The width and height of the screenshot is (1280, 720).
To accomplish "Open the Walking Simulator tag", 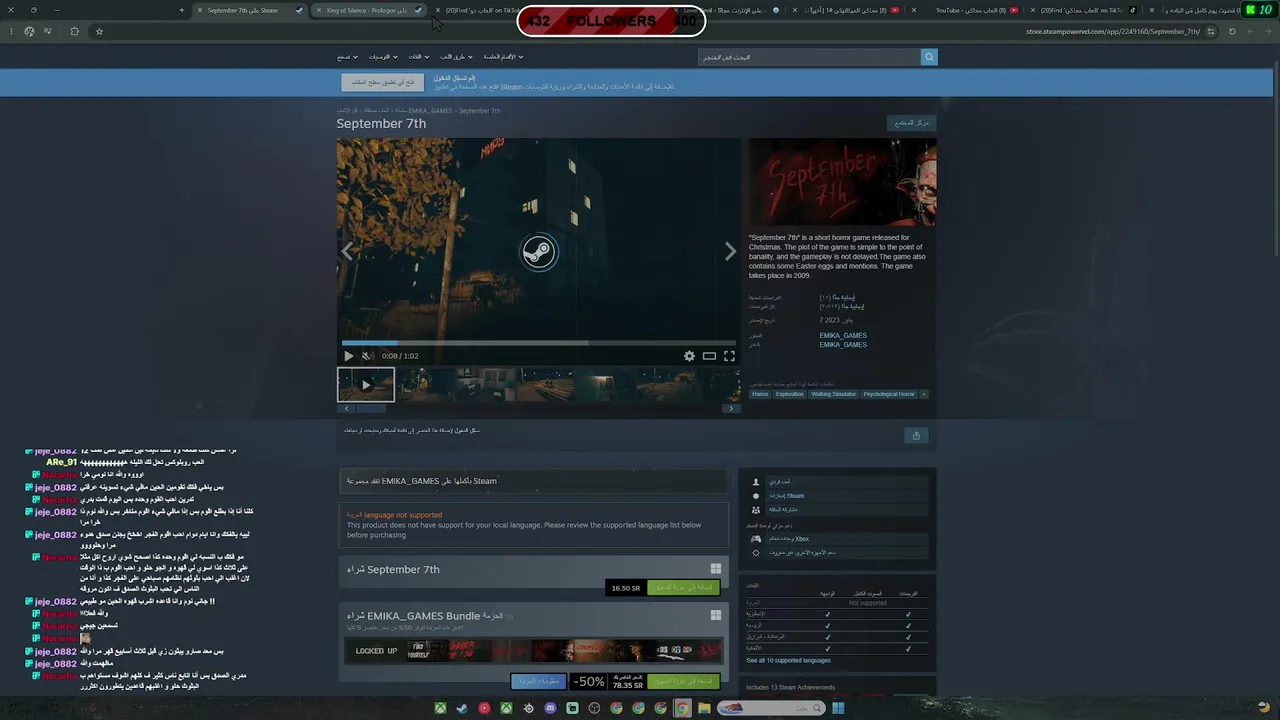I will [833, 394].
